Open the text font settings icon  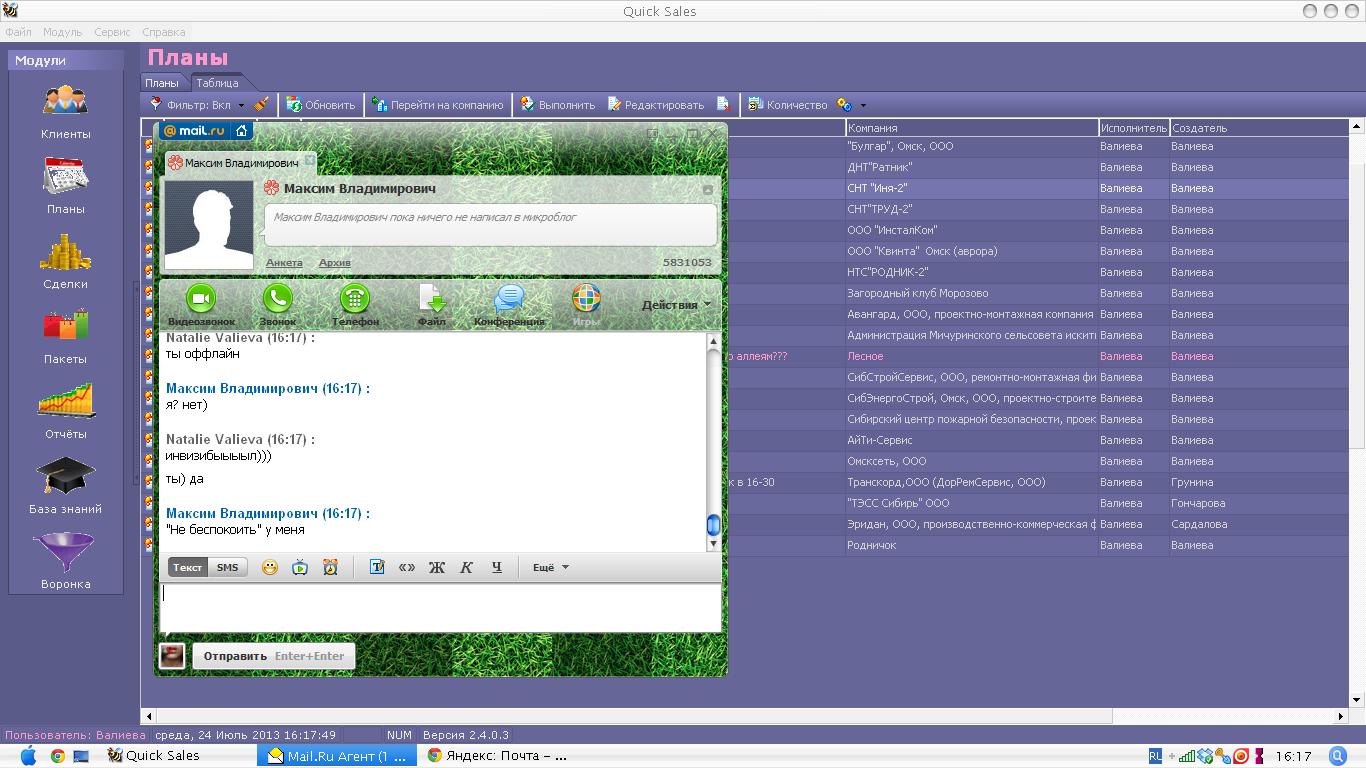377,567
